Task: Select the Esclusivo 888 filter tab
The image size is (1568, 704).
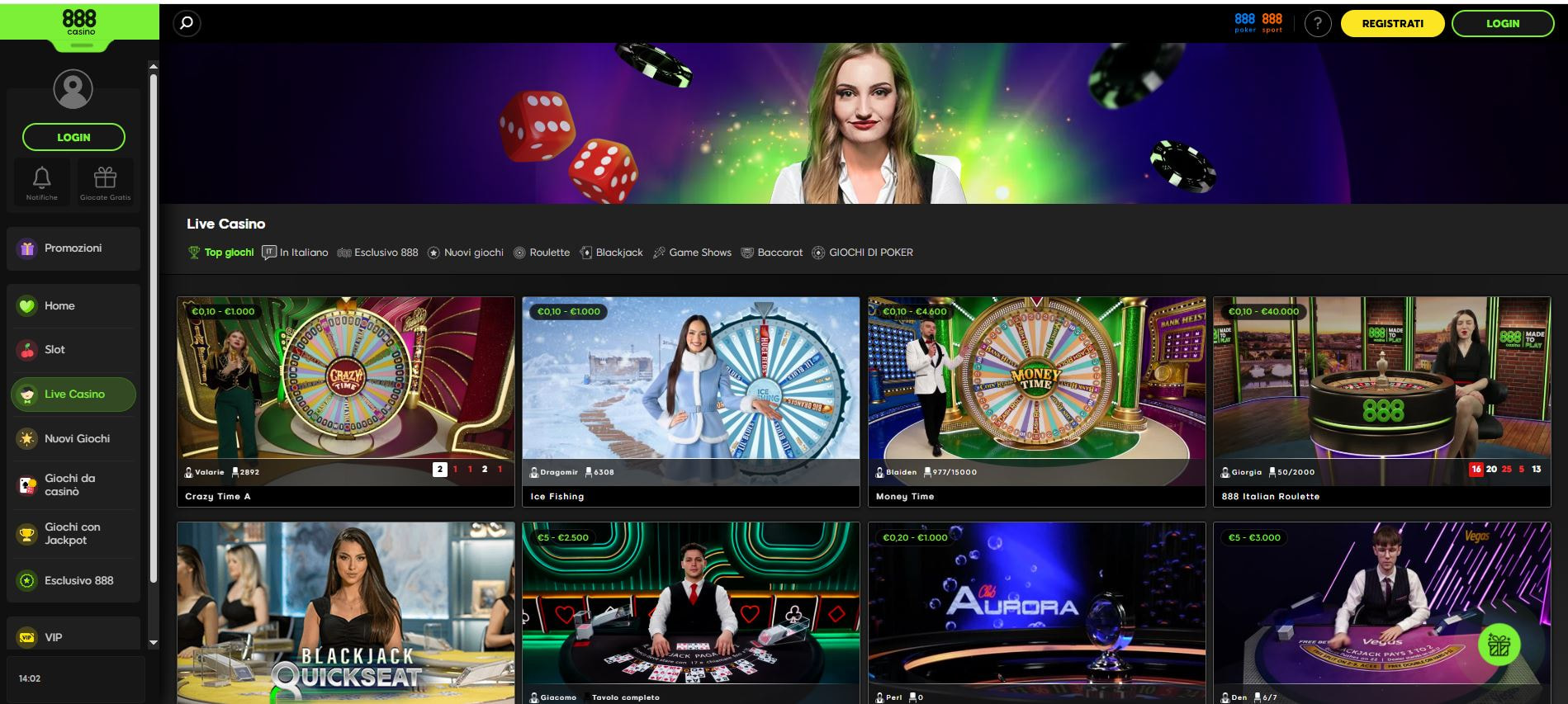Action: (378, 253)
